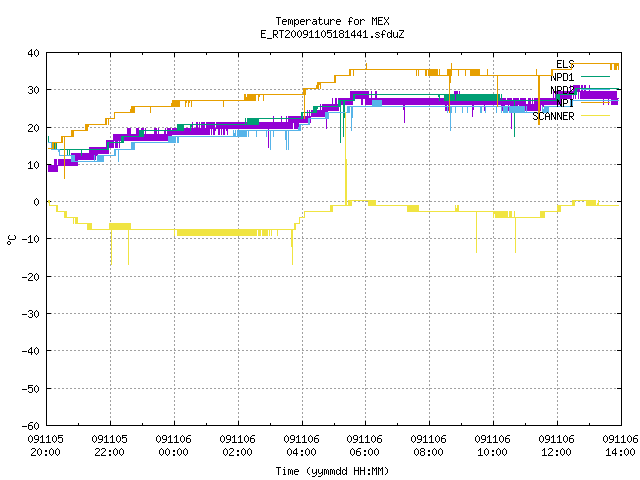Click the x-axis tick 091106 04:00
Screen dimensions: 640x480
coord(302,446)
